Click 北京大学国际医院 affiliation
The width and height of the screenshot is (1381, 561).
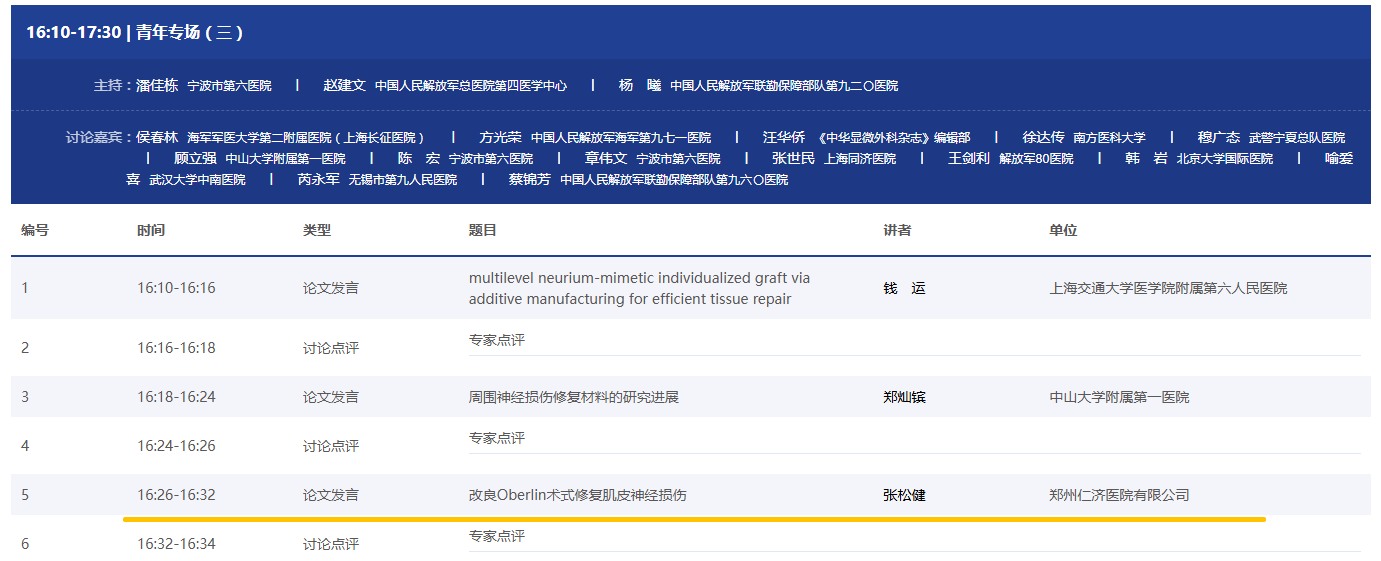pyautogui.click(x=1225, y=159)
